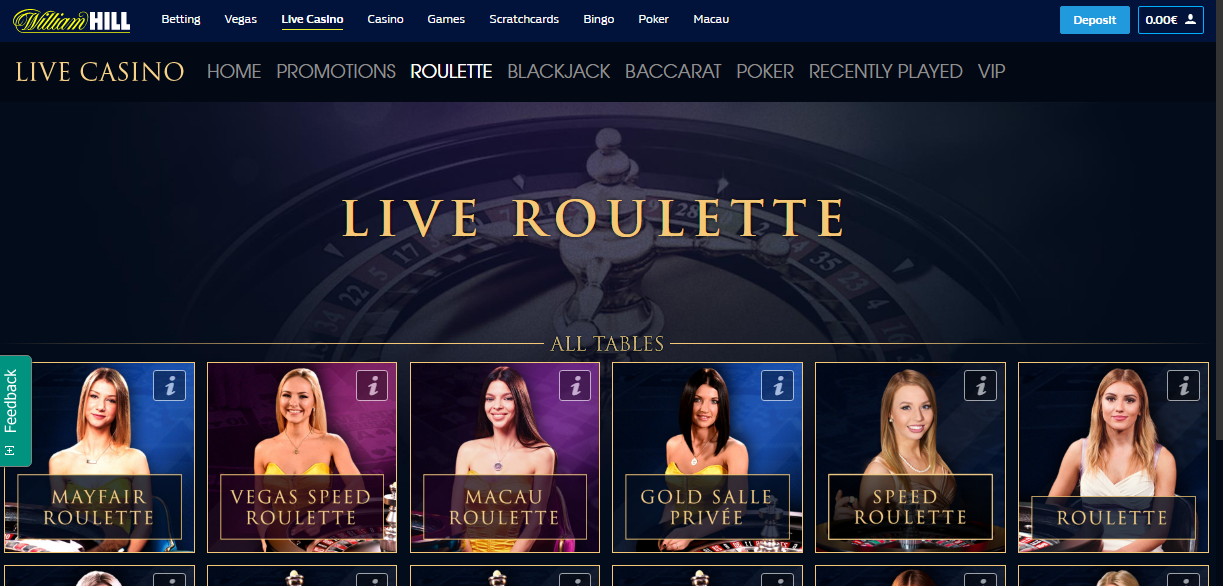Viewport: 1223px width, 586px height.
Task: Open the Gold Salle Privée table
Action: (707, 458)
